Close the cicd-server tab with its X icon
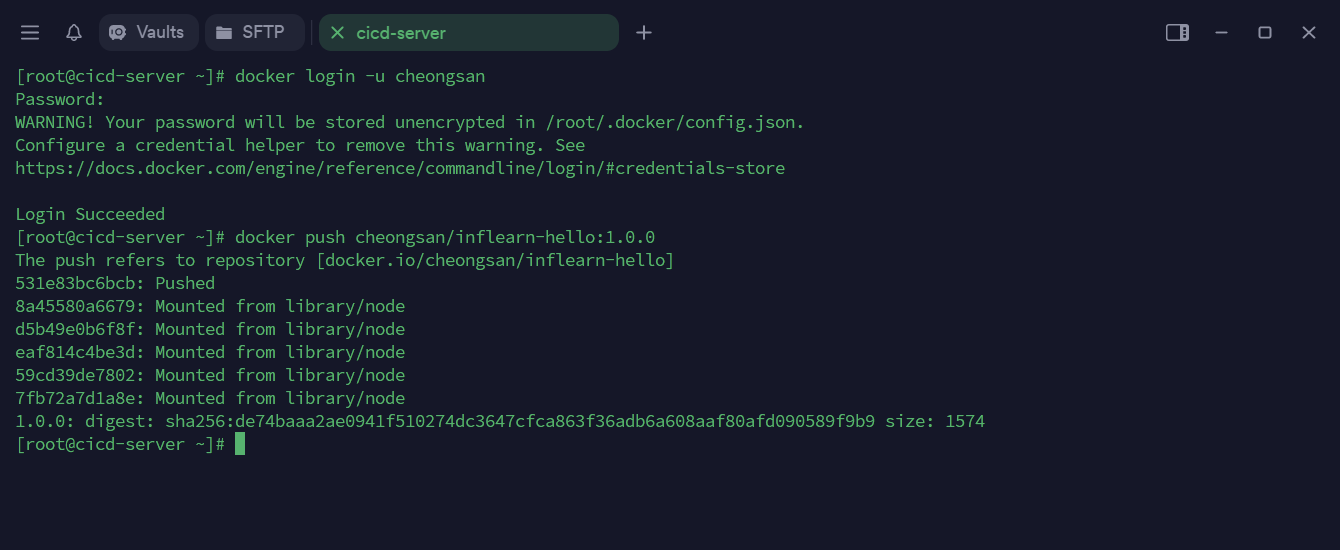 [x=337, y=33]
